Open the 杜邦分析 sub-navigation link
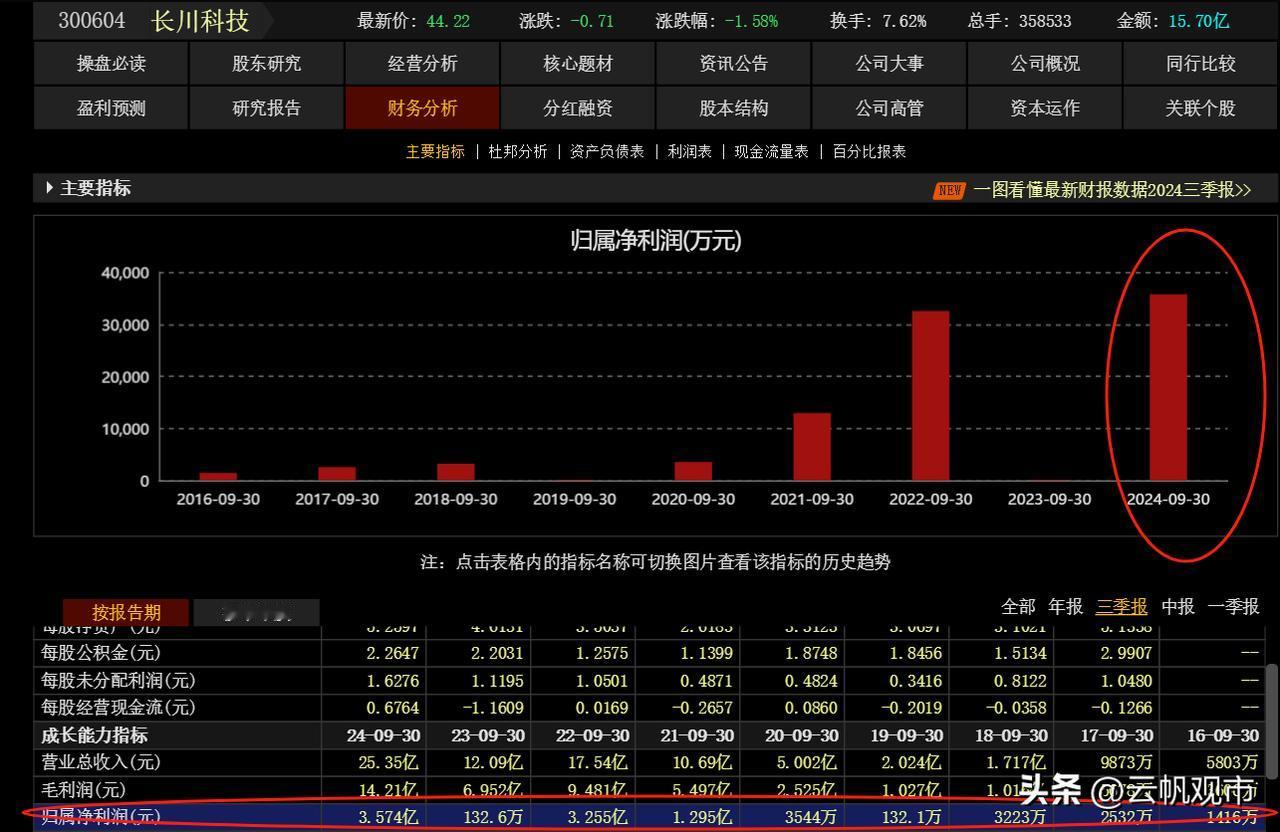 click(518, 152)
